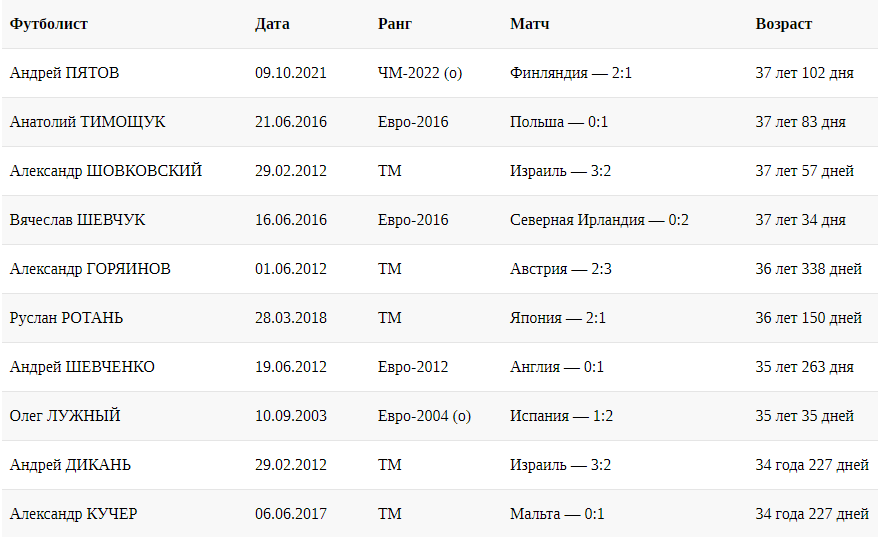The height and width of the screenshot is (537, 878).
Task: Click the match Финляндия — 2:1
Action: click(571, 73)
